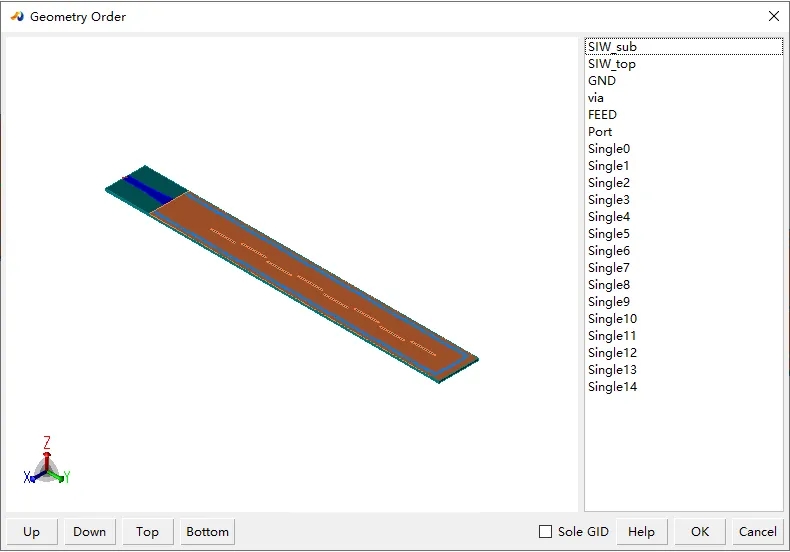Select Single0 in the list
This screenshot has height=552, width=790.
pos(684,149)
